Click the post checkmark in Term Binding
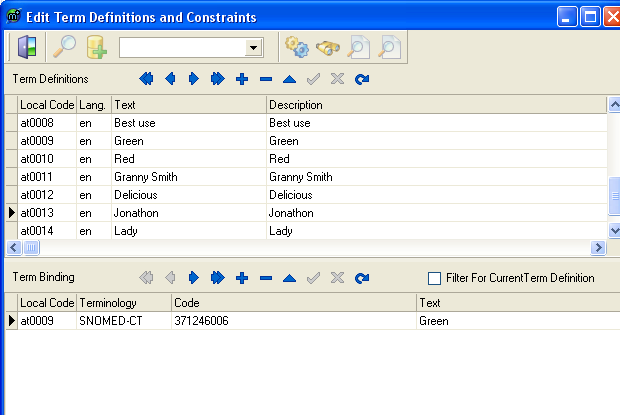Image resolution: width=620 pixels, height=415 pixels. 313,278
